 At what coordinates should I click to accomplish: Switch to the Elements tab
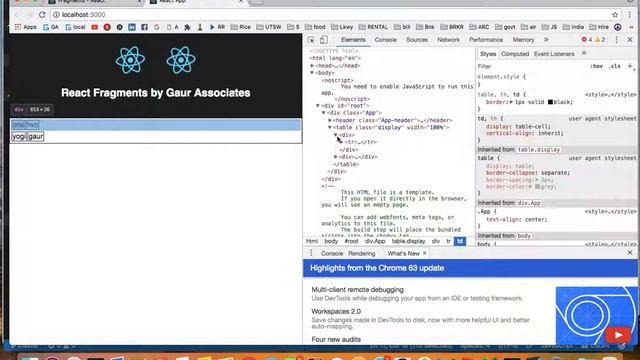click(353, 40)
